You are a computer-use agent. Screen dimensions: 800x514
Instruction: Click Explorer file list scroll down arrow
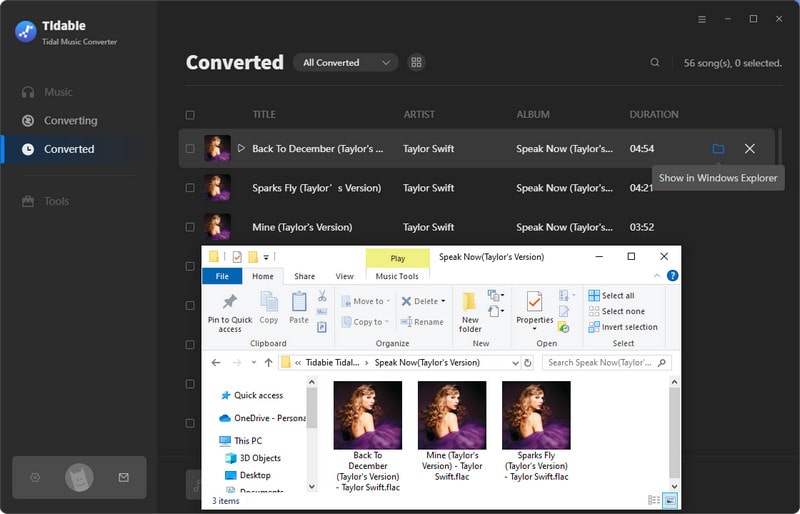(674, 486)
